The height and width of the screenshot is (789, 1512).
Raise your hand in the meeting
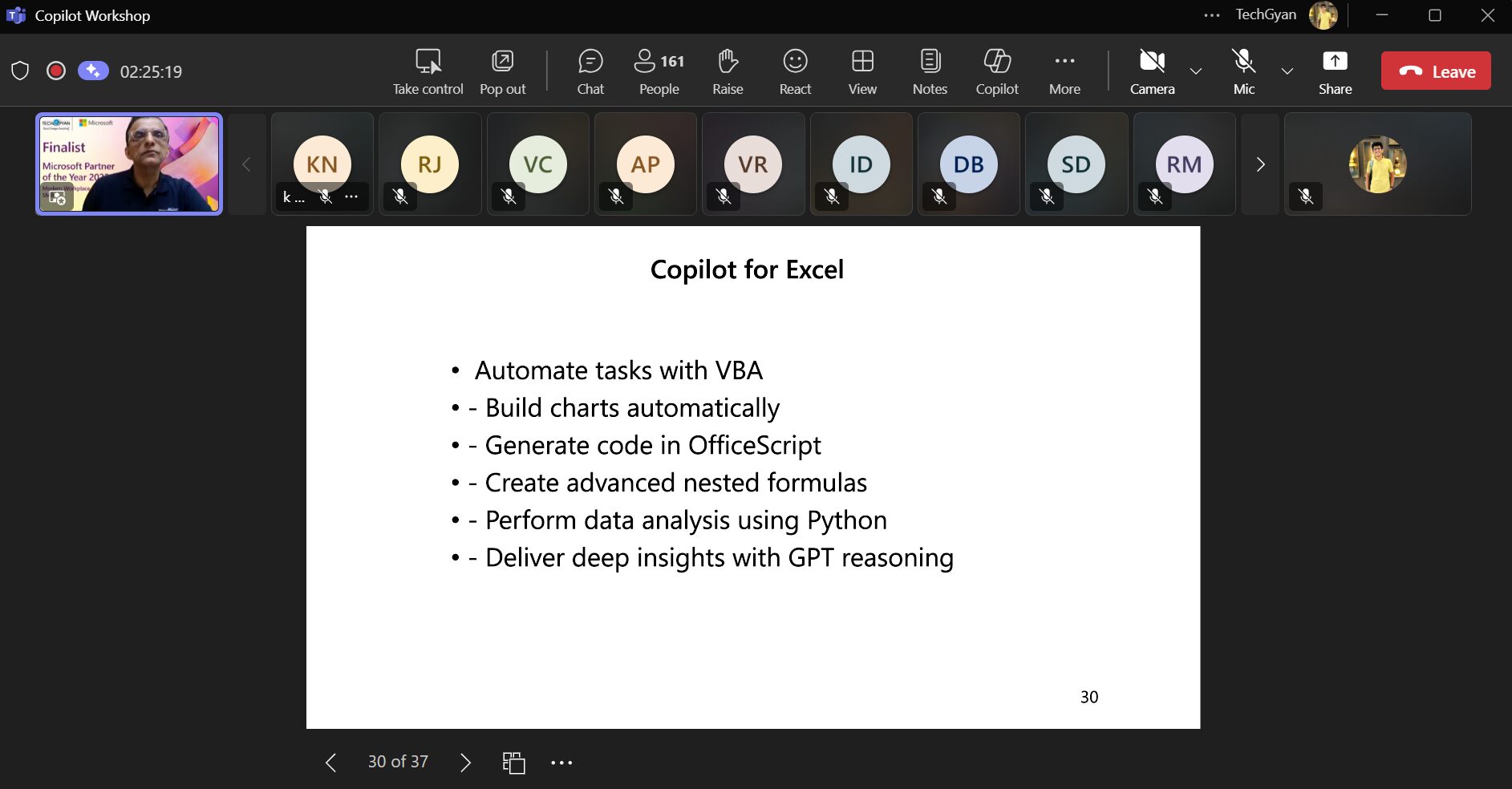(x=728, y=71)
